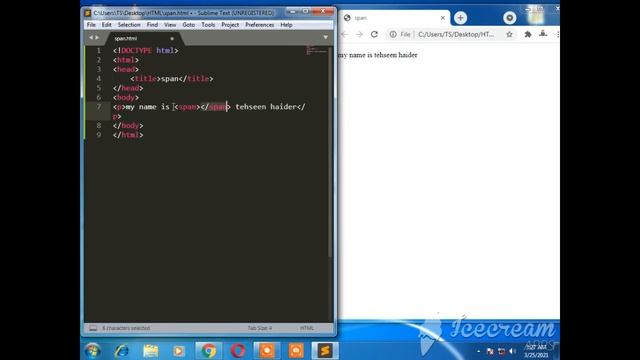
Task: Click line number 1 in the gutter
Action: [x=98, y=51]
